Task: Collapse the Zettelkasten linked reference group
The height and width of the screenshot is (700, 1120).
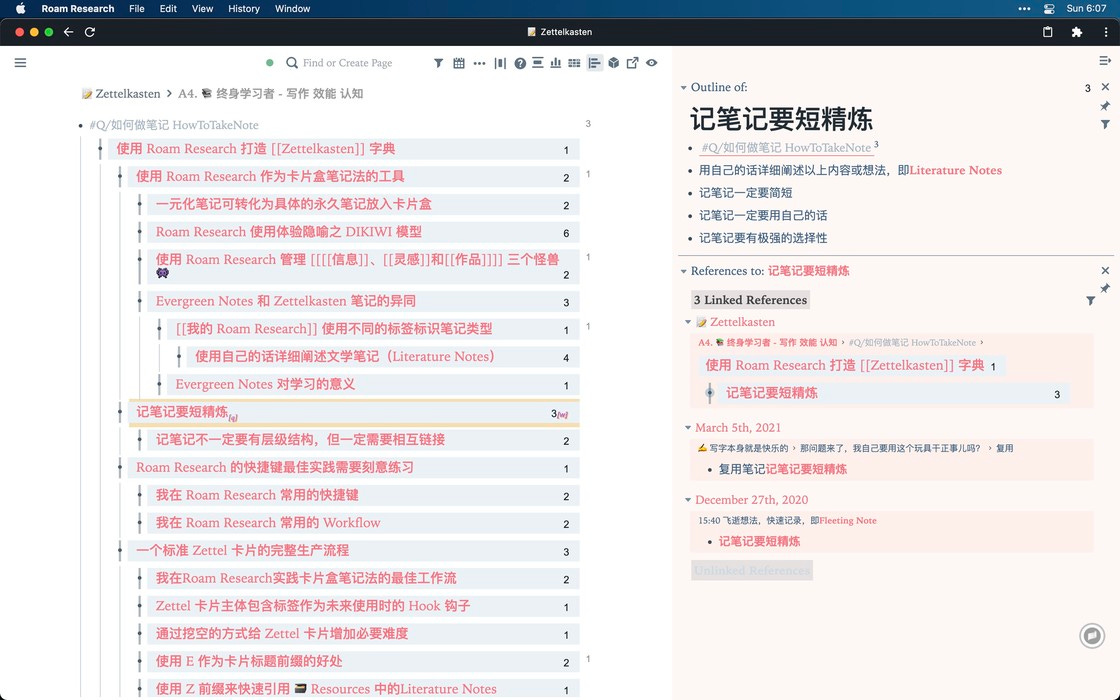Action: point(688,322)
